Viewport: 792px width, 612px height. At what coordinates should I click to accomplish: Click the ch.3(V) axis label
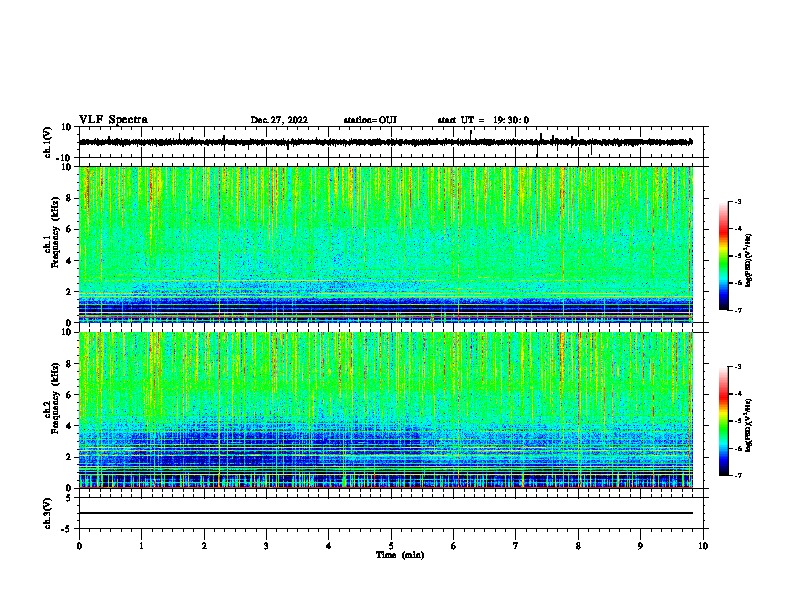(x=47, y=513)
